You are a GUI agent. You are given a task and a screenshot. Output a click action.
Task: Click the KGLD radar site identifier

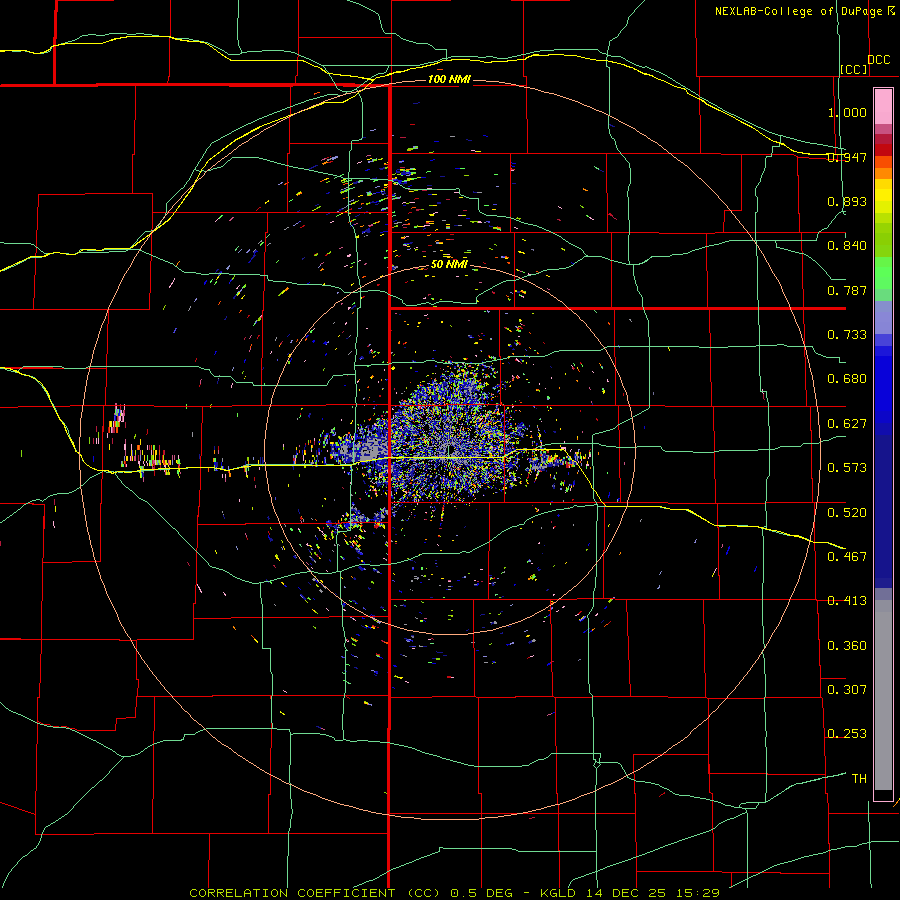[560, 893]
